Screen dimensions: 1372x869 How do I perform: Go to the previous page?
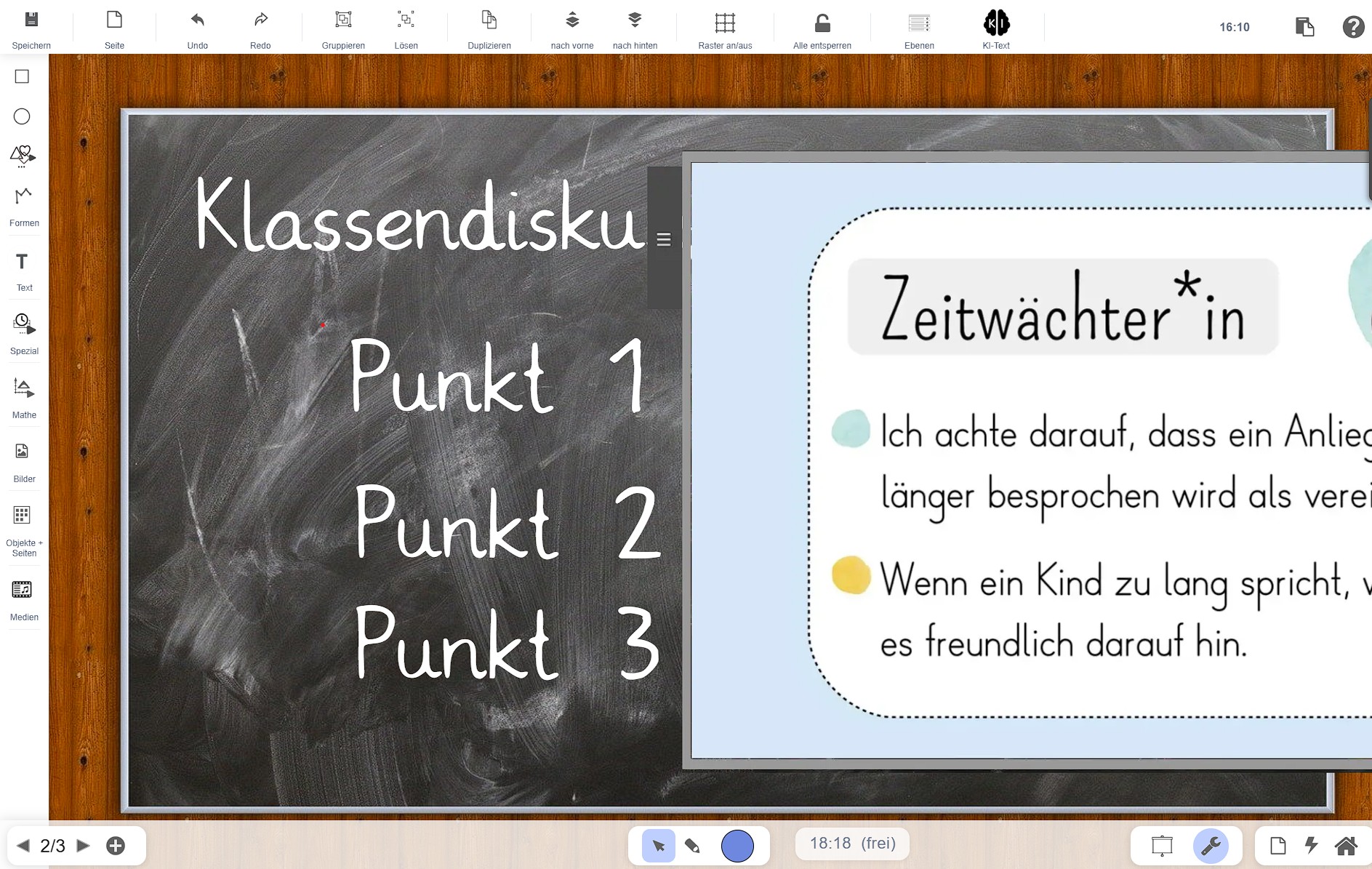[23, 846]
